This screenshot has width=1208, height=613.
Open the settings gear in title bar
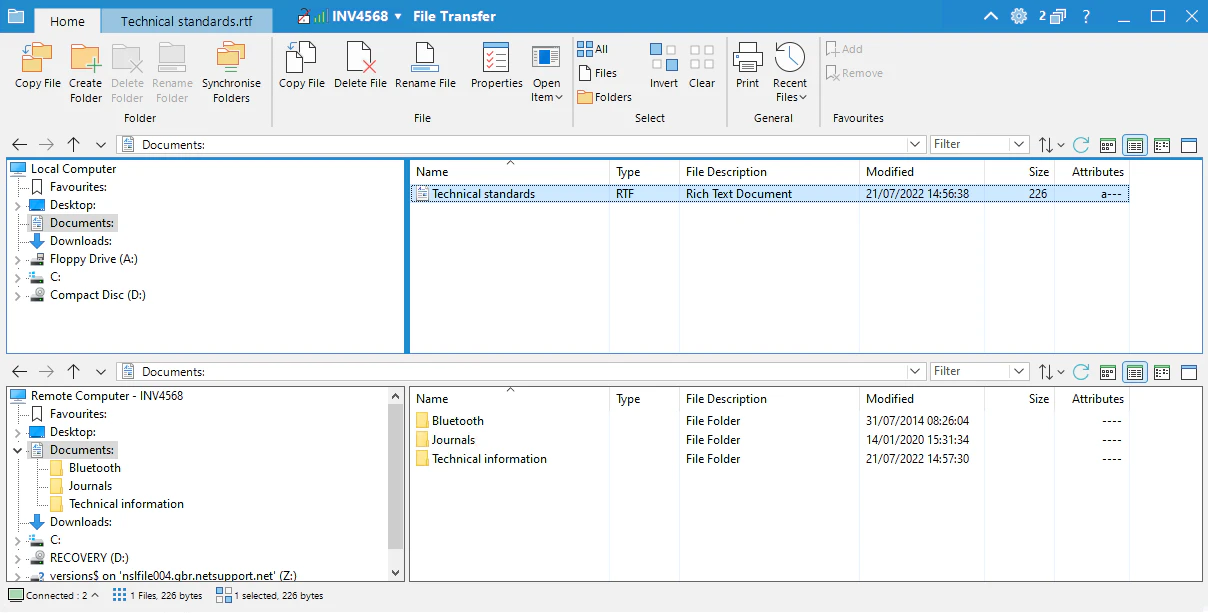pos(1018,16)
